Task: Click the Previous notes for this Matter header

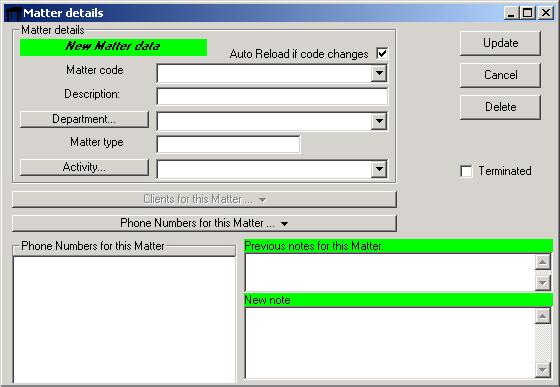Action: pyautogui.click(x=399, y=246)
